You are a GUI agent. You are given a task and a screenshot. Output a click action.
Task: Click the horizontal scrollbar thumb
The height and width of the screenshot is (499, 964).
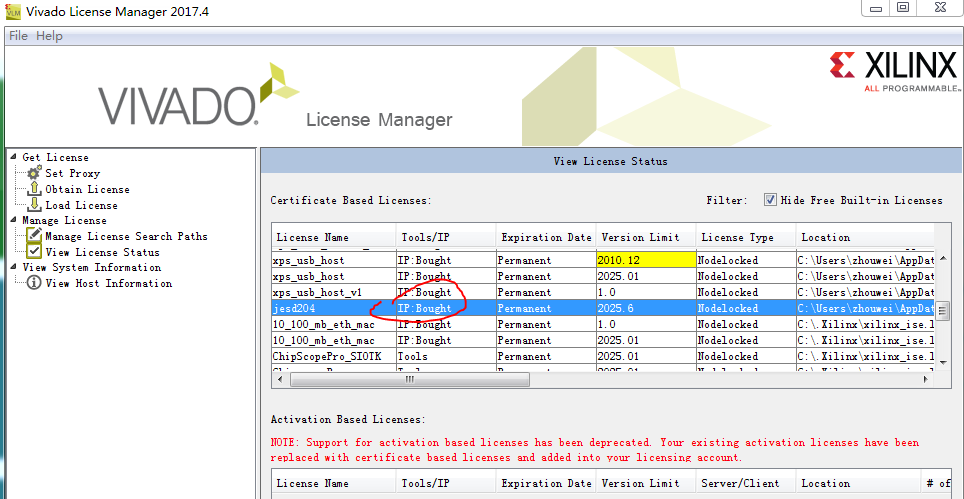point(409,380)
